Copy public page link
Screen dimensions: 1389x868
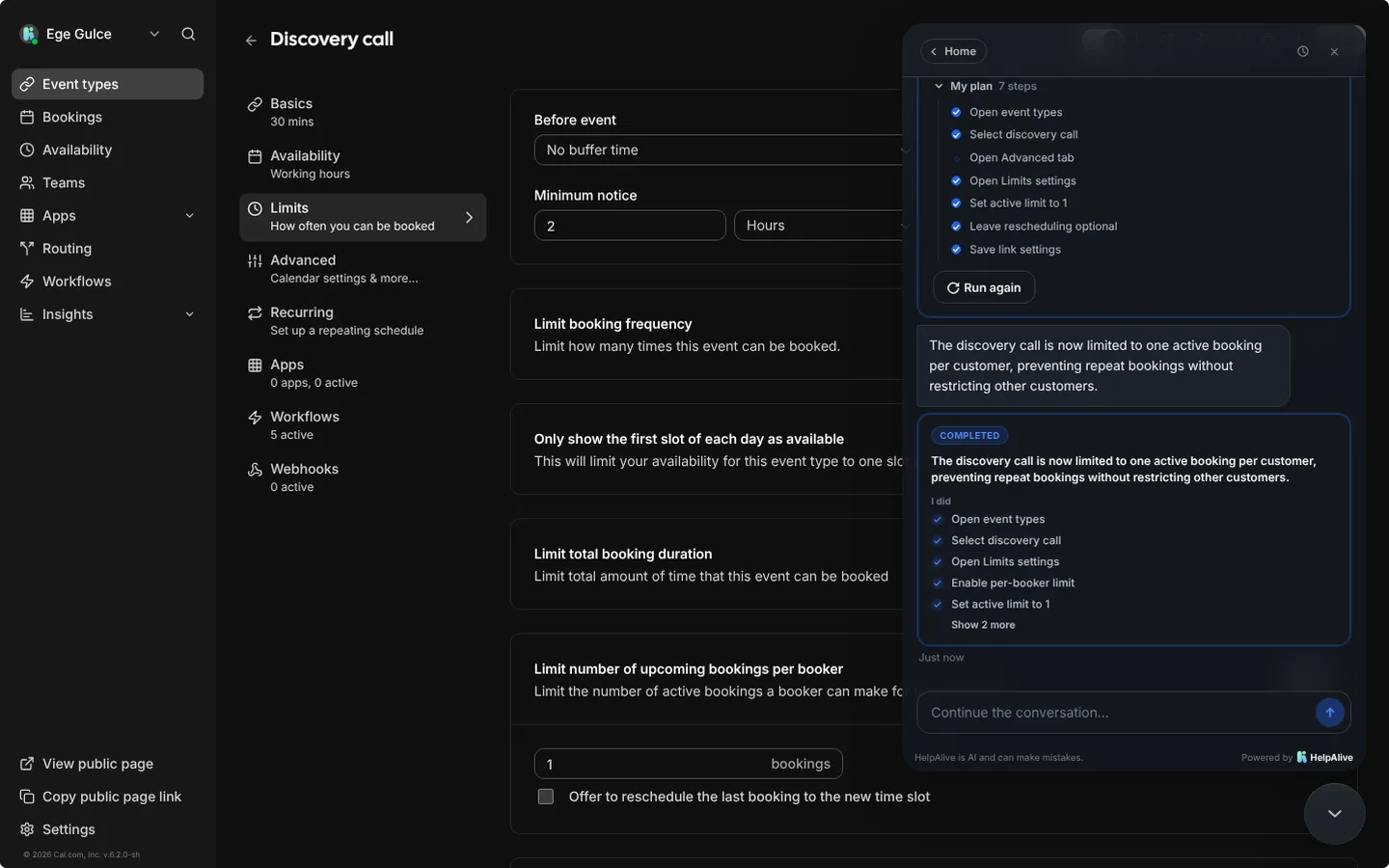(108, 797)
